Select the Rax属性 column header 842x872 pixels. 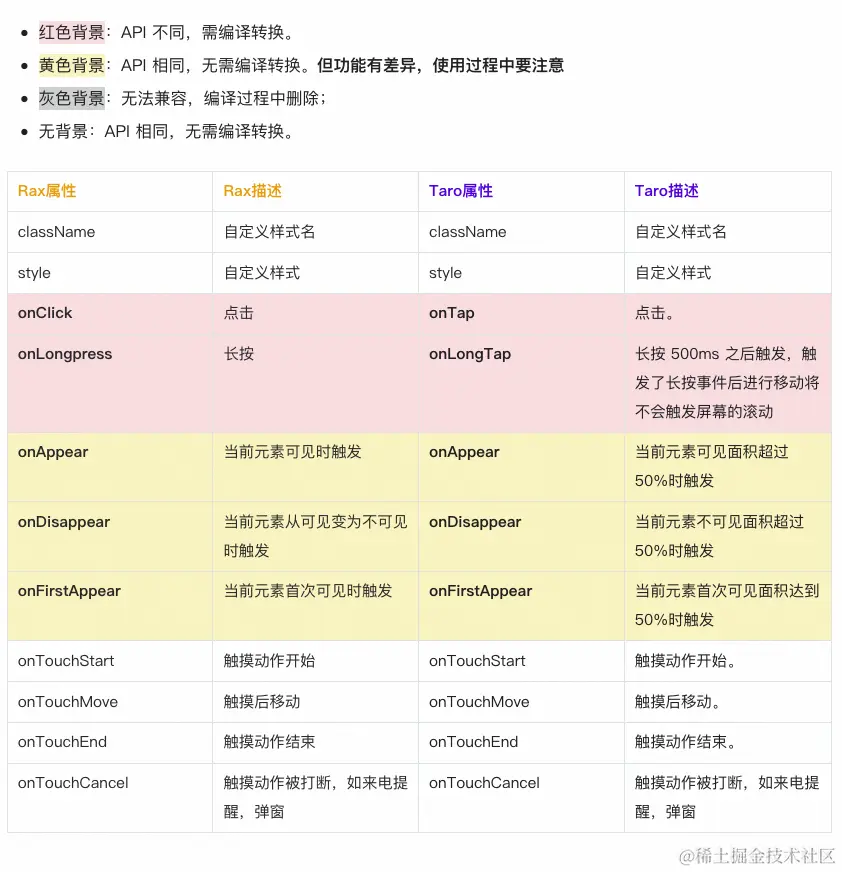pyautogui.click(x=45, y=191)
